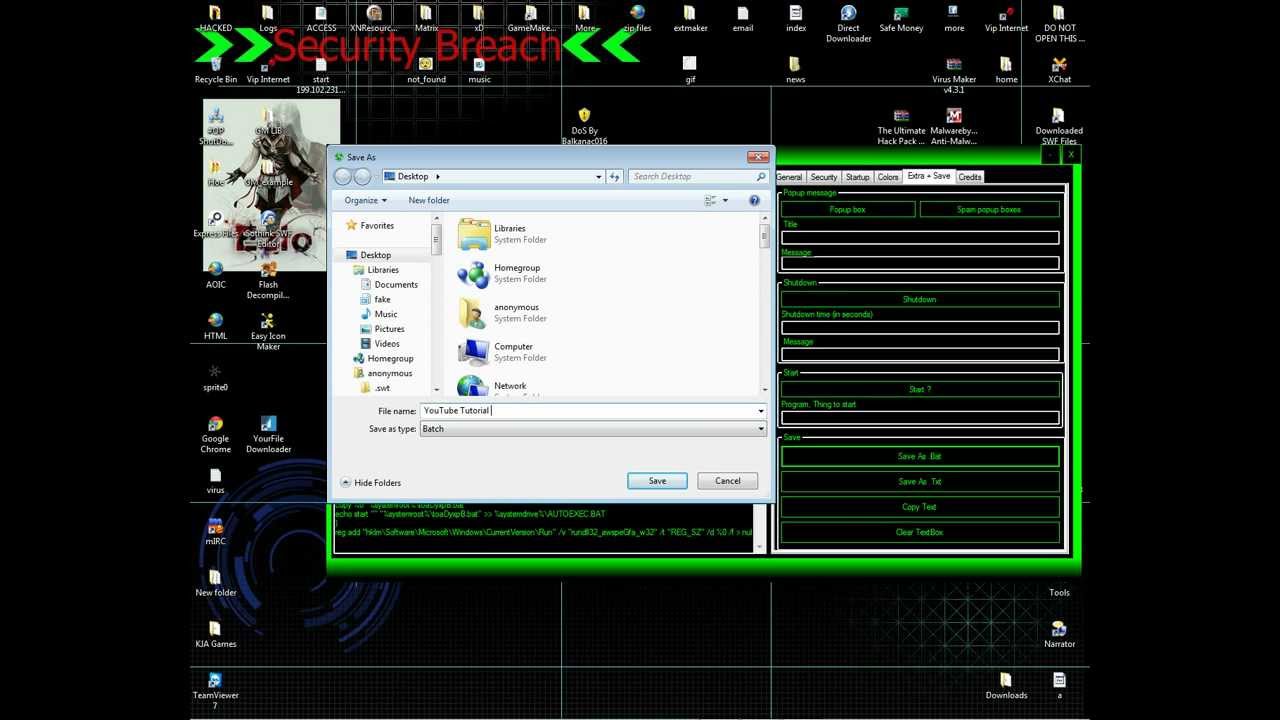Viewport: 1280px width, 720px height.
Task: Open DoS By Balkanac016 icon
Action: coord(584,126)
